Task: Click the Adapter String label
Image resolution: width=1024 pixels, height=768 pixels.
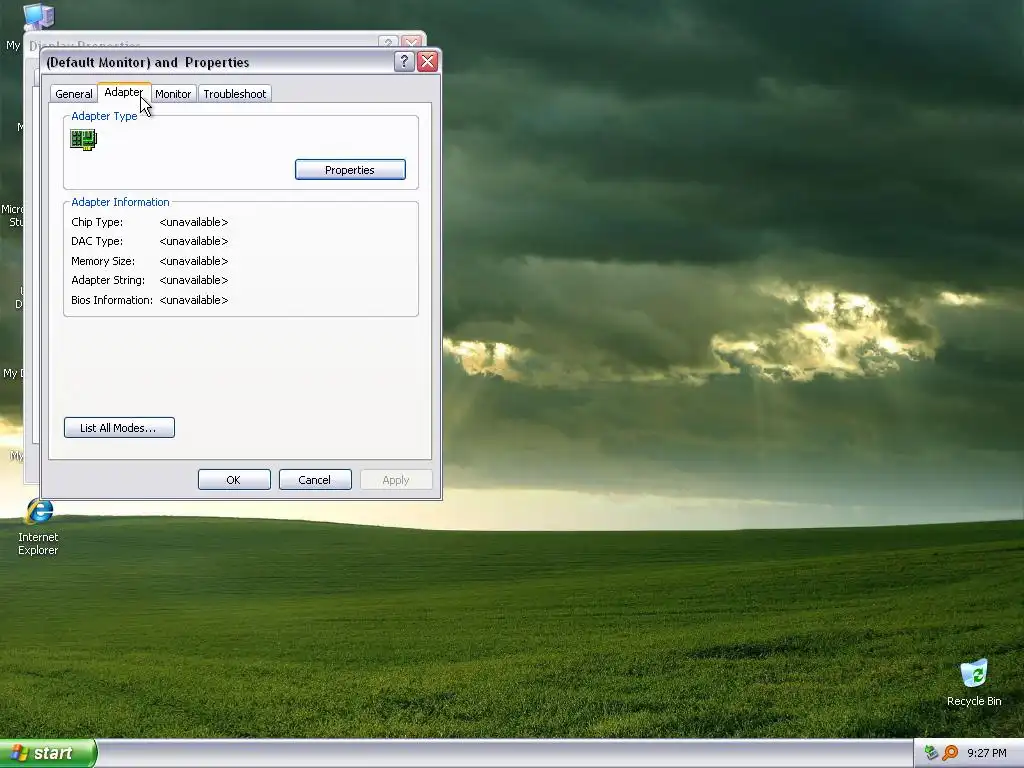Action: pyautogui.click(x=108, y=280)
